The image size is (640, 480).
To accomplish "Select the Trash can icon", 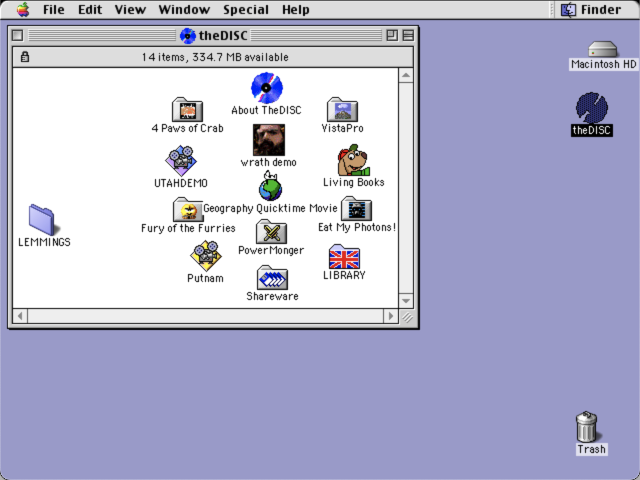I will (x=587, y=427).
